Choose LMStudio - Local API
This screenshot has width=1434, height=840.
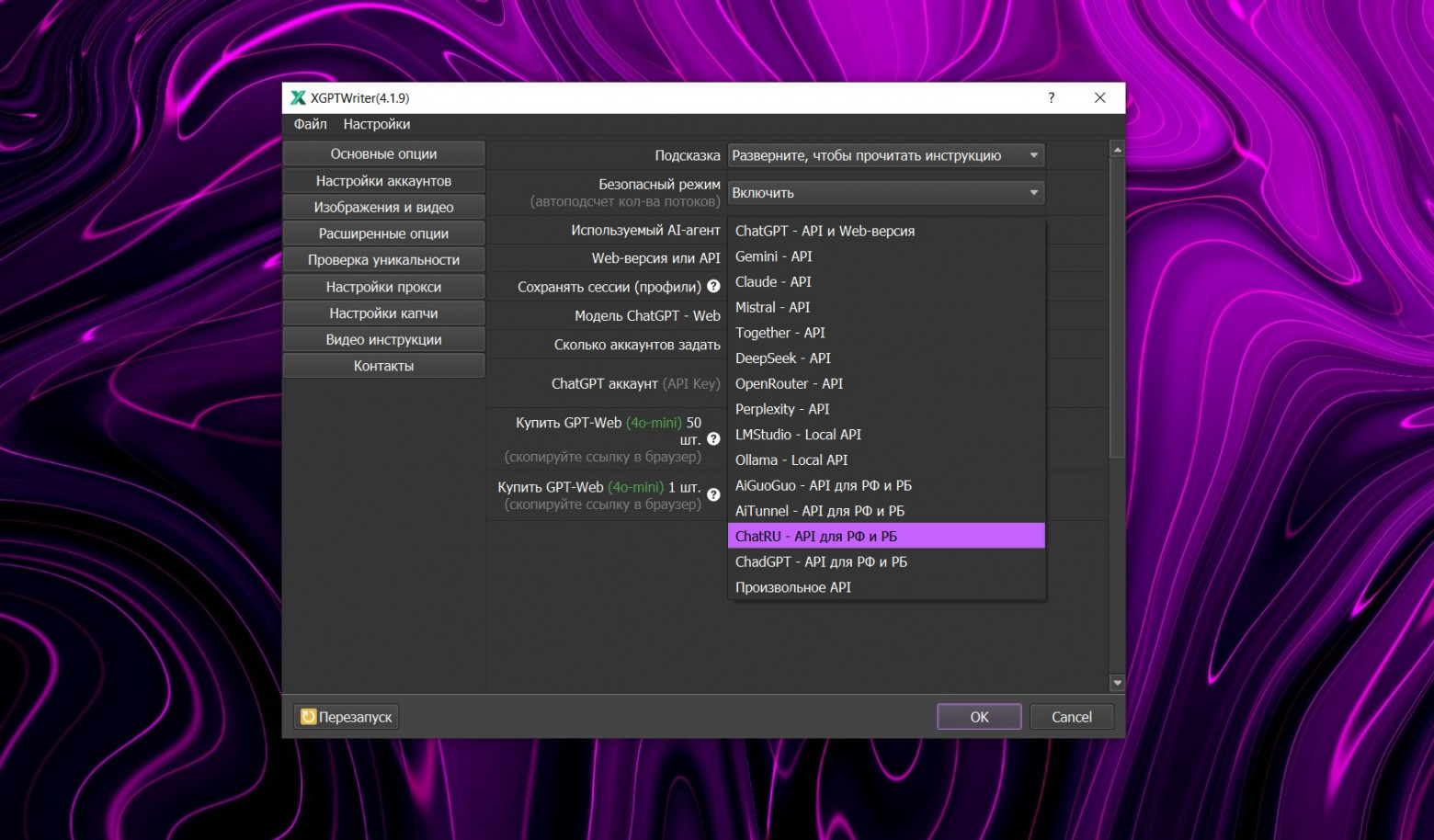886,435
